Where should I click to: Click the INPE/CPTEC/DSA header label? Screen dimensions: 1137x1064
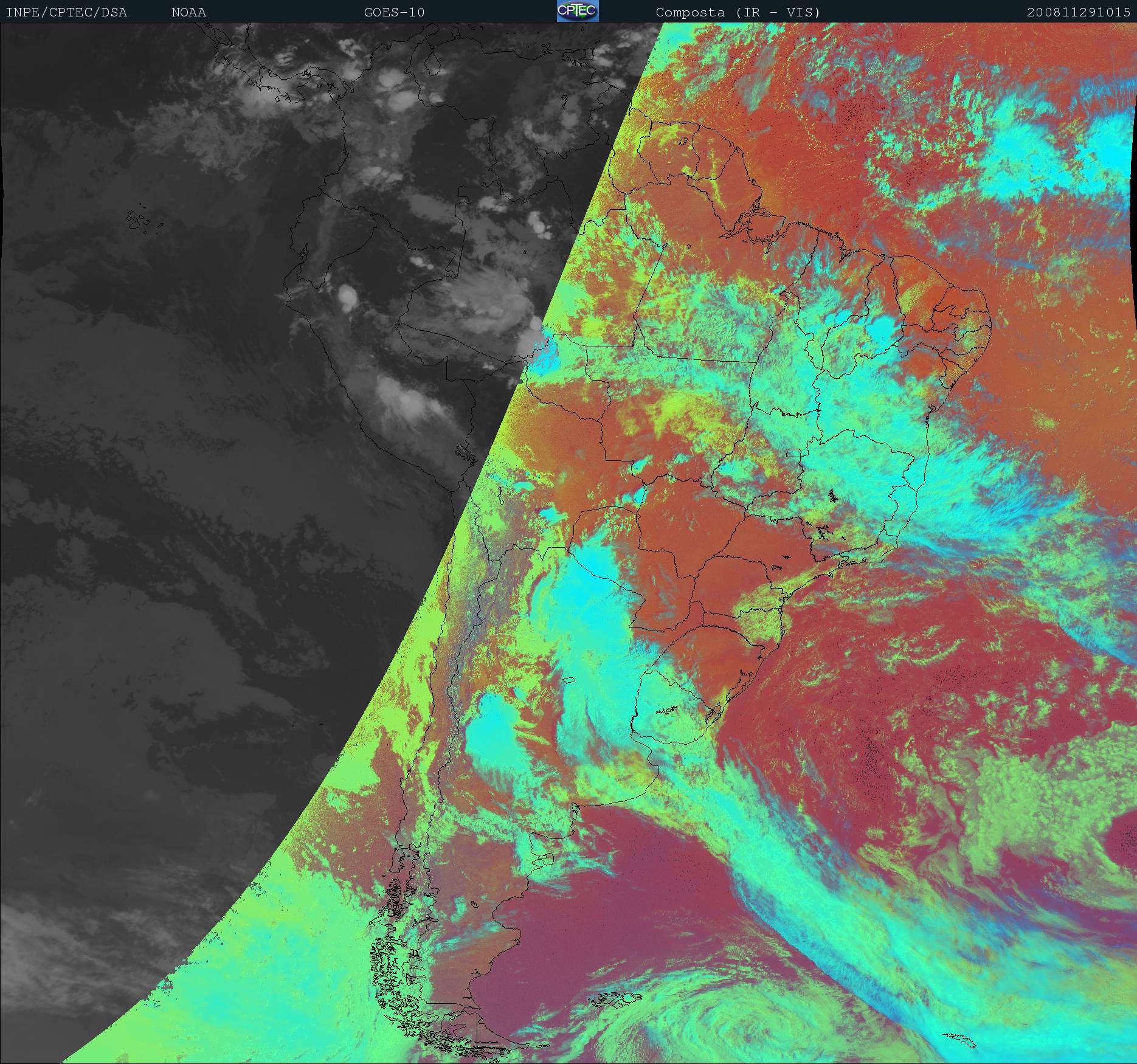66,12
